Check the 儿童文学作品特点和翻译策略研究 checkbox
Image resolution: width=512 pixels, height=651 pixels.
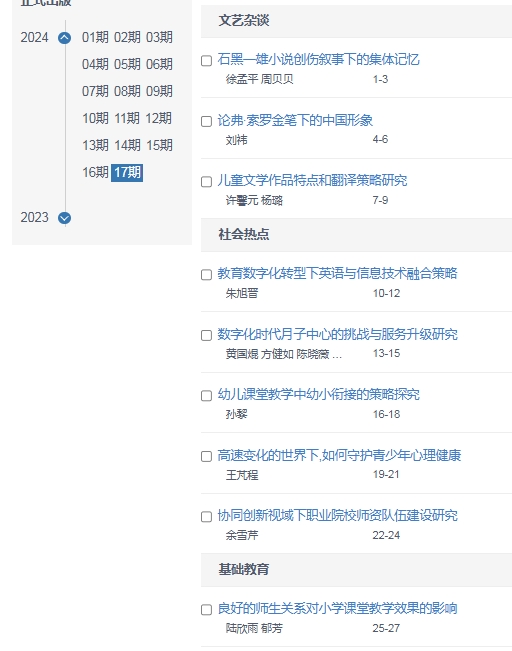click(x=206, y=182)
